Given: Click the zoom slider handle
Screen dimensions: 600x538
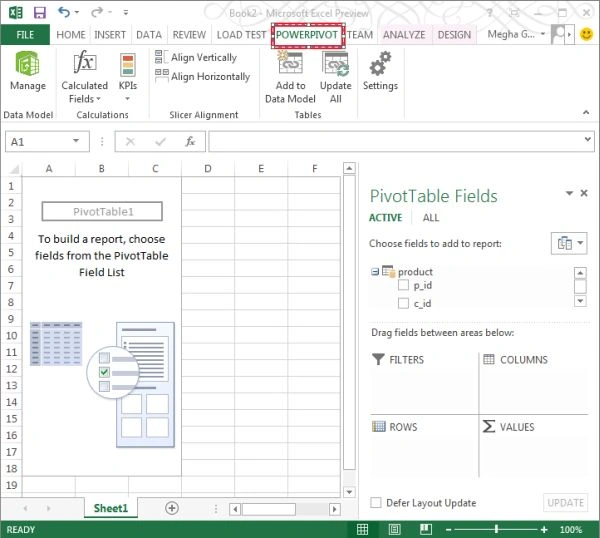Looking at the screenshot, I should pos(496,530).
